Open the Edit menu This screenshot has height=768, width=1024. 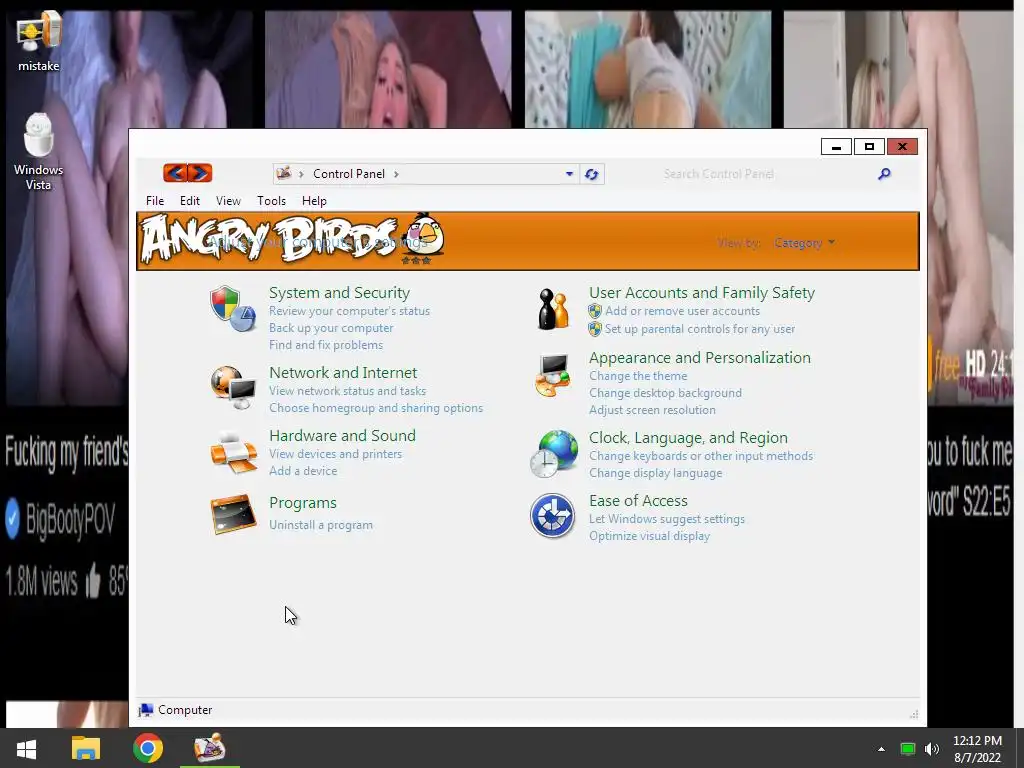[x=190, y=201]
